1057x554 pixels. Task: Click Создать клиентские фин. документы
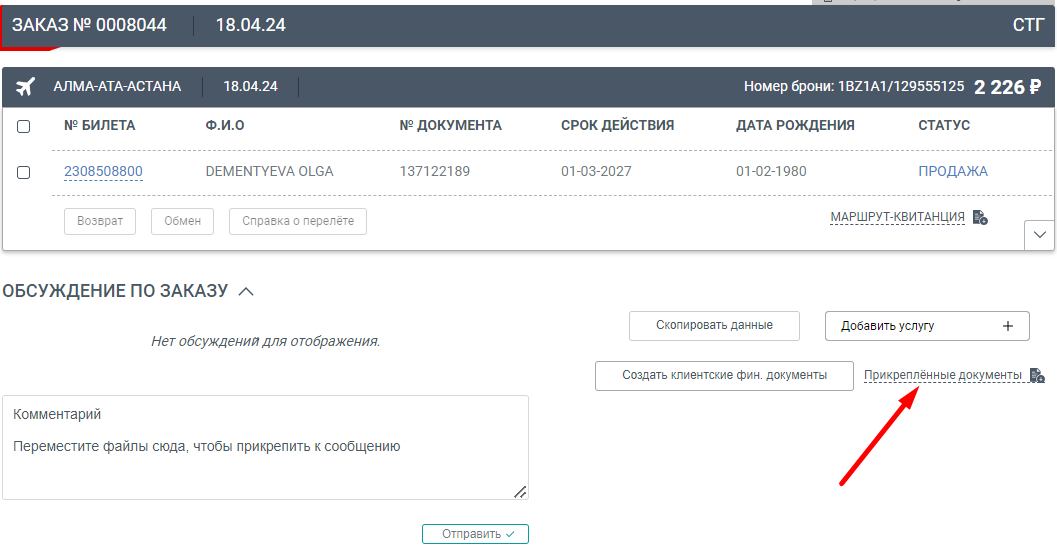coord(724,376)
